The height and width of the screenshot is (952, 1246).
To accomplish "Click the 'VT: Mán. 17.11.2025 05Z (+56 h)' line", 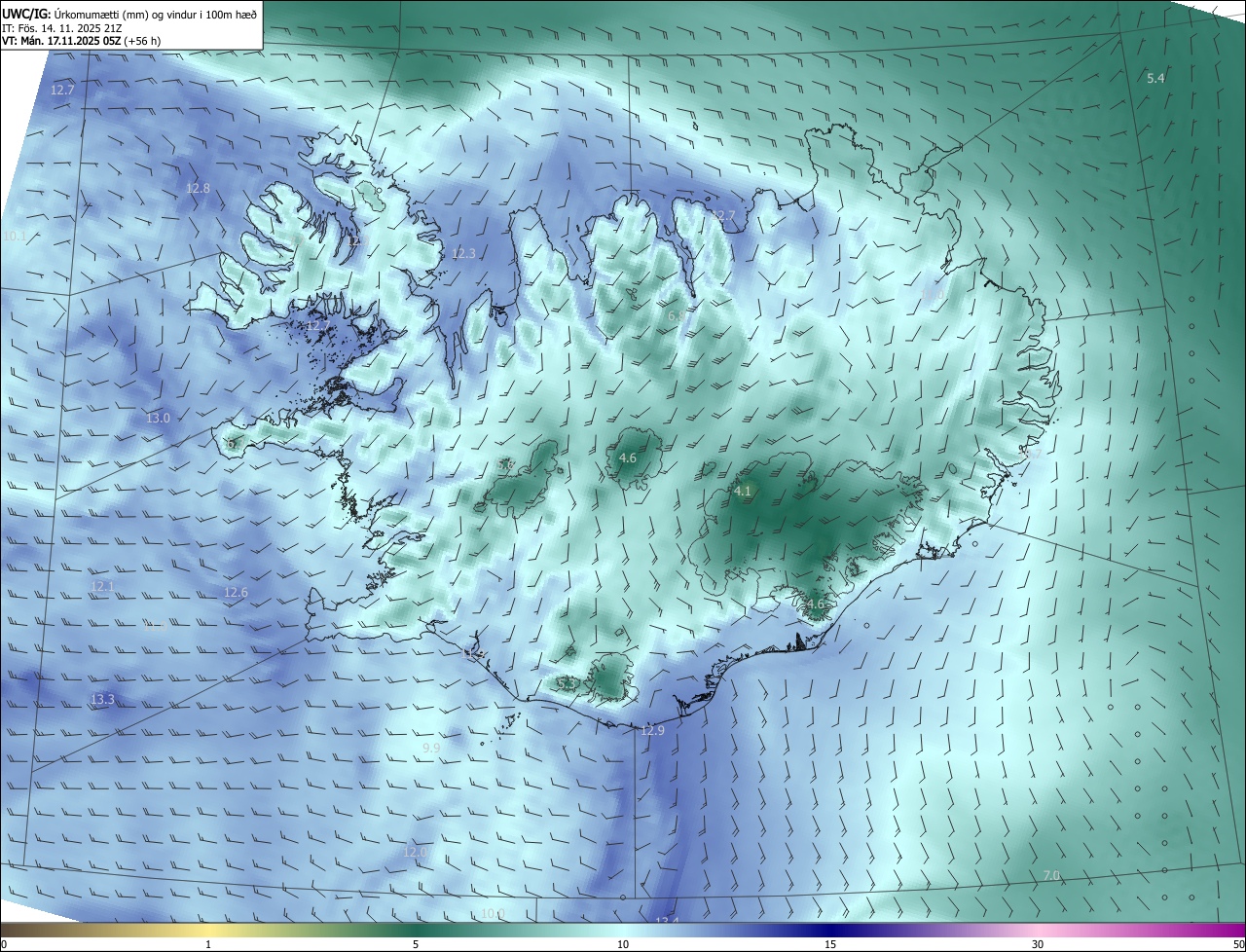I will 81,41.
